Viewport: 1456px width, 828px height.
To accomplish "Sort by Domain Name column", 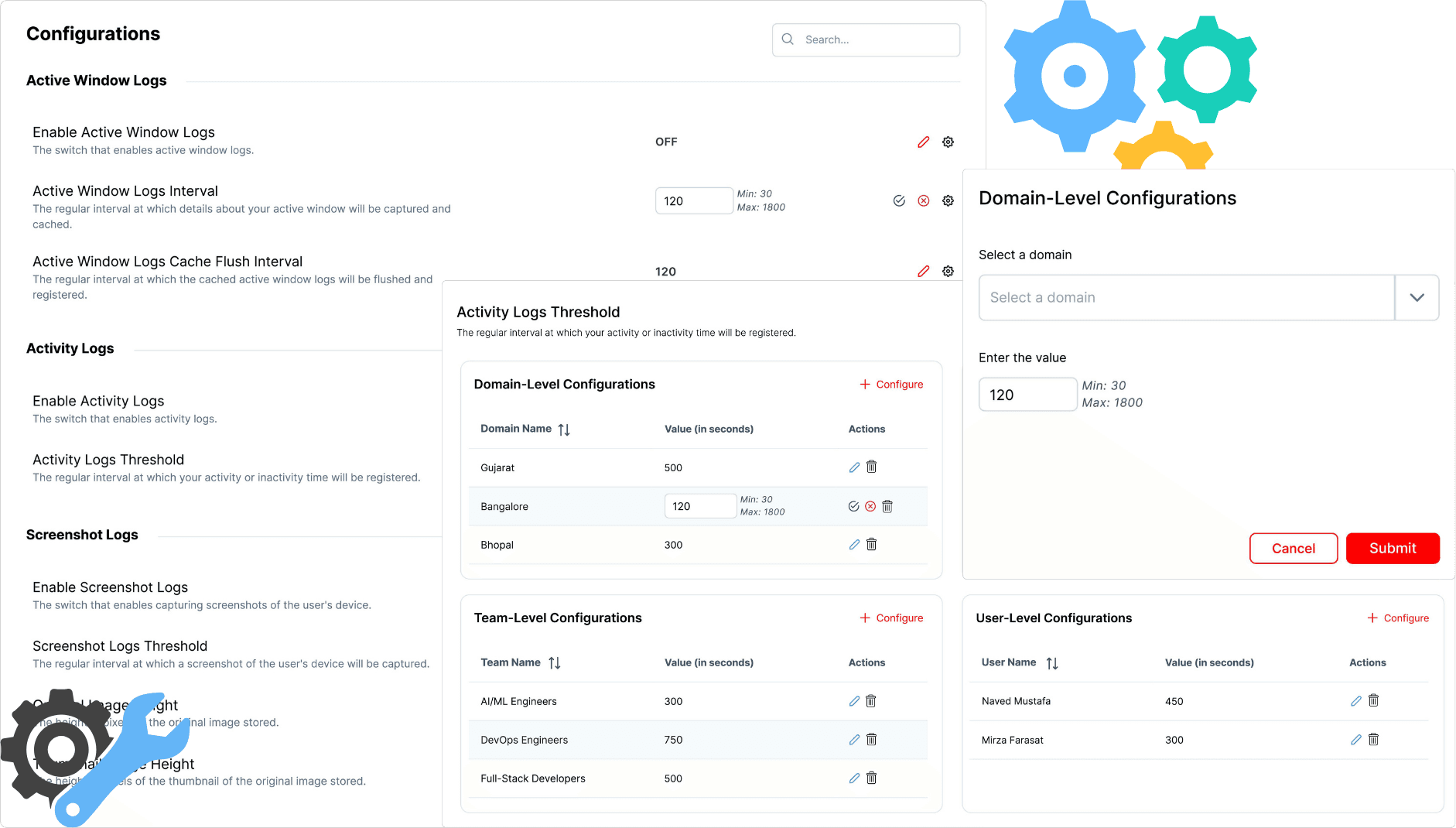I will tap(564, 429).
